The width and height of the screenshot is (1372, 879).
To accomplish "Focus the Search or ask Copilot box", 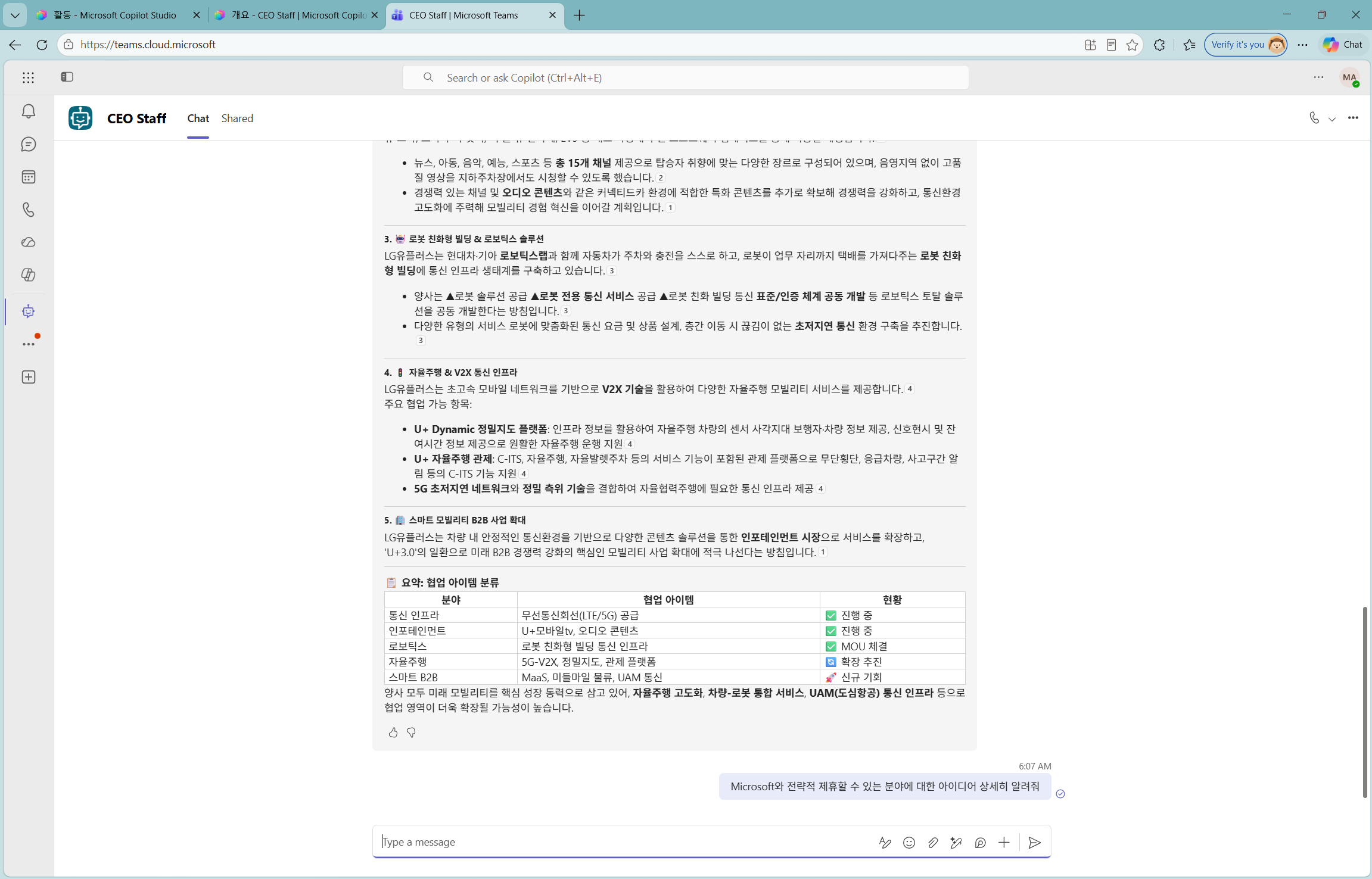I will coord(685,77).
